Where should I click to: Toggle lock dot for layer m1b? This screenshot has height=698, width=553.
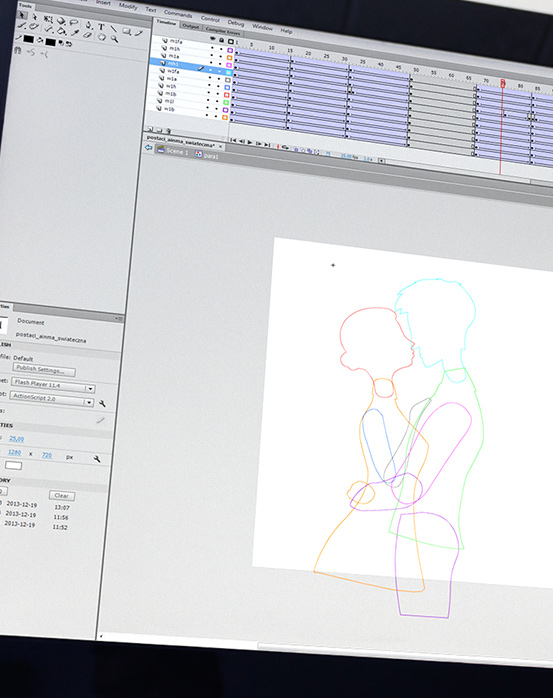[x=217, y=100]
